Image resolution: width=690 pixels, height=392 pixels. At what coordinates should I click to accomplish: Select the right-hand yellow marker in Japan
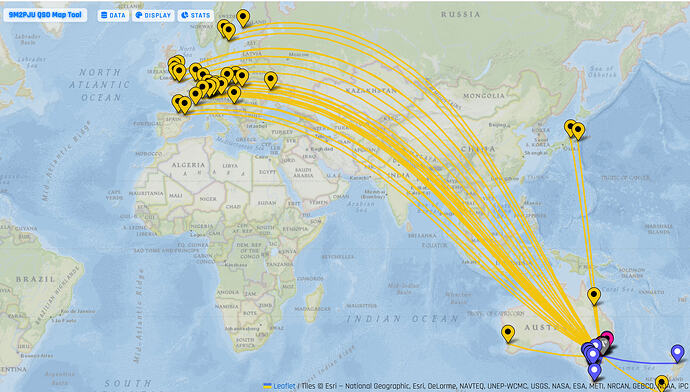point(578,131)
